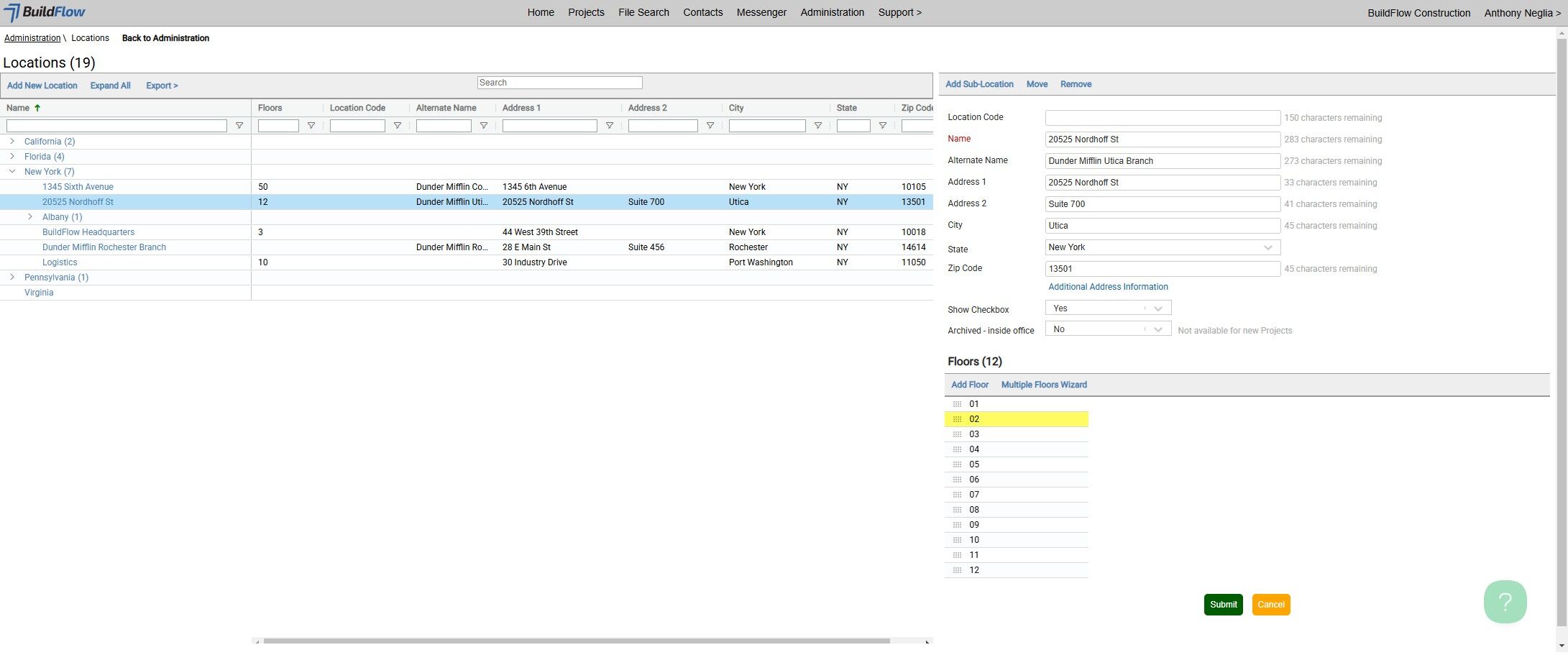Click the BuildFlow logo icon
The image size is (1568, 655).
[x=12, y=13]
